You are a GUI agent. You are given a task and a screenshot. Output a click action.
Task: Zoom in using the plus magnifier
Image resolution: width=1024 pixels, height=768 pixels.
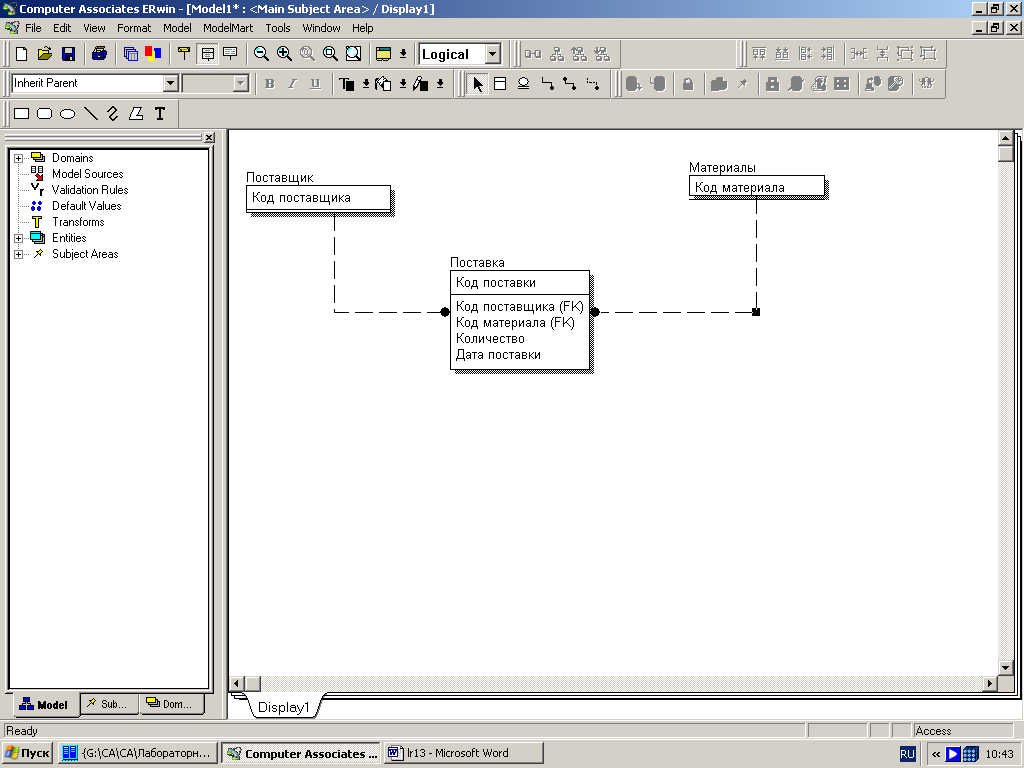click(x=284, y=54)
